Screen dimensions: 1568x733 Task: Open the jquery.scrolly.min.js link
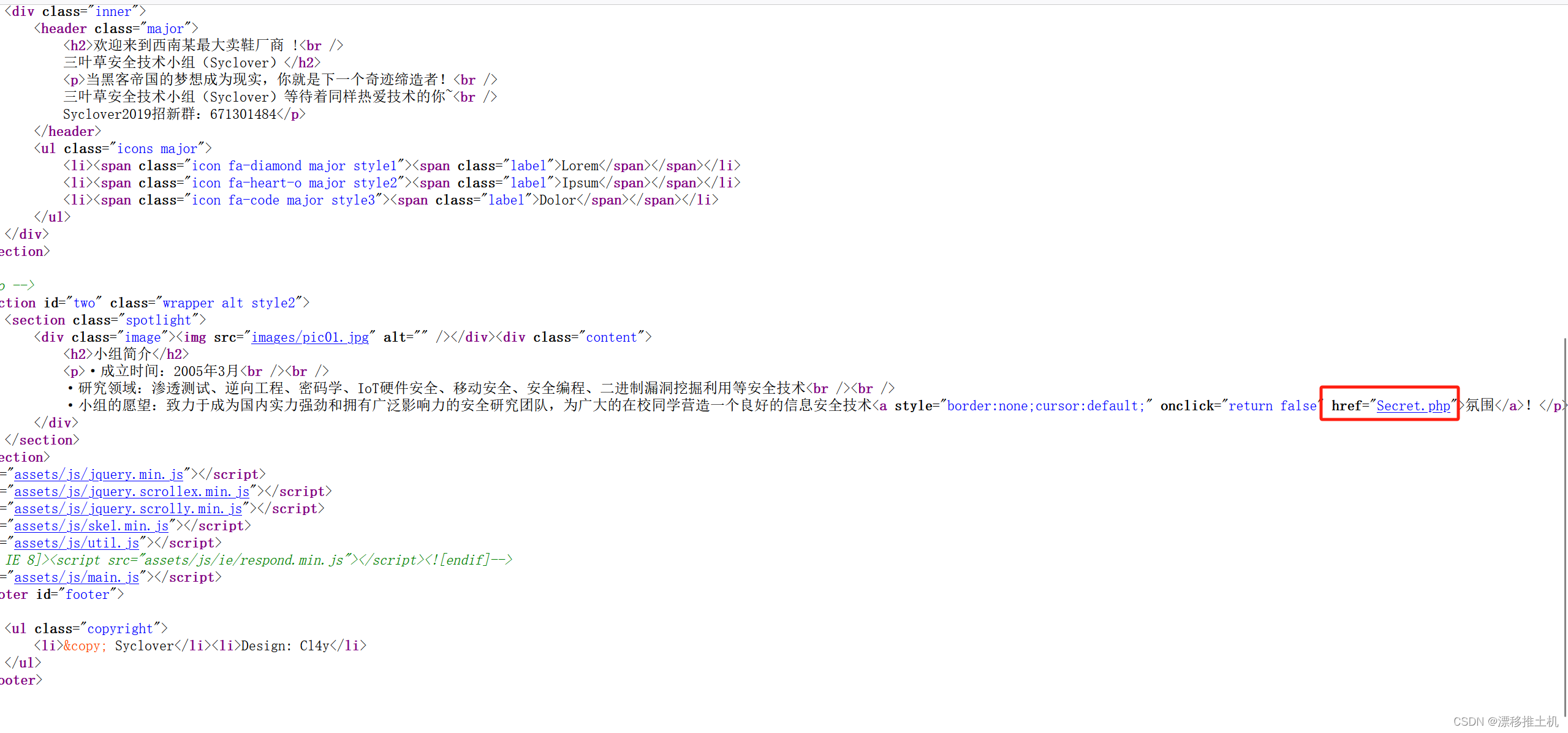[x=128, y=509]
